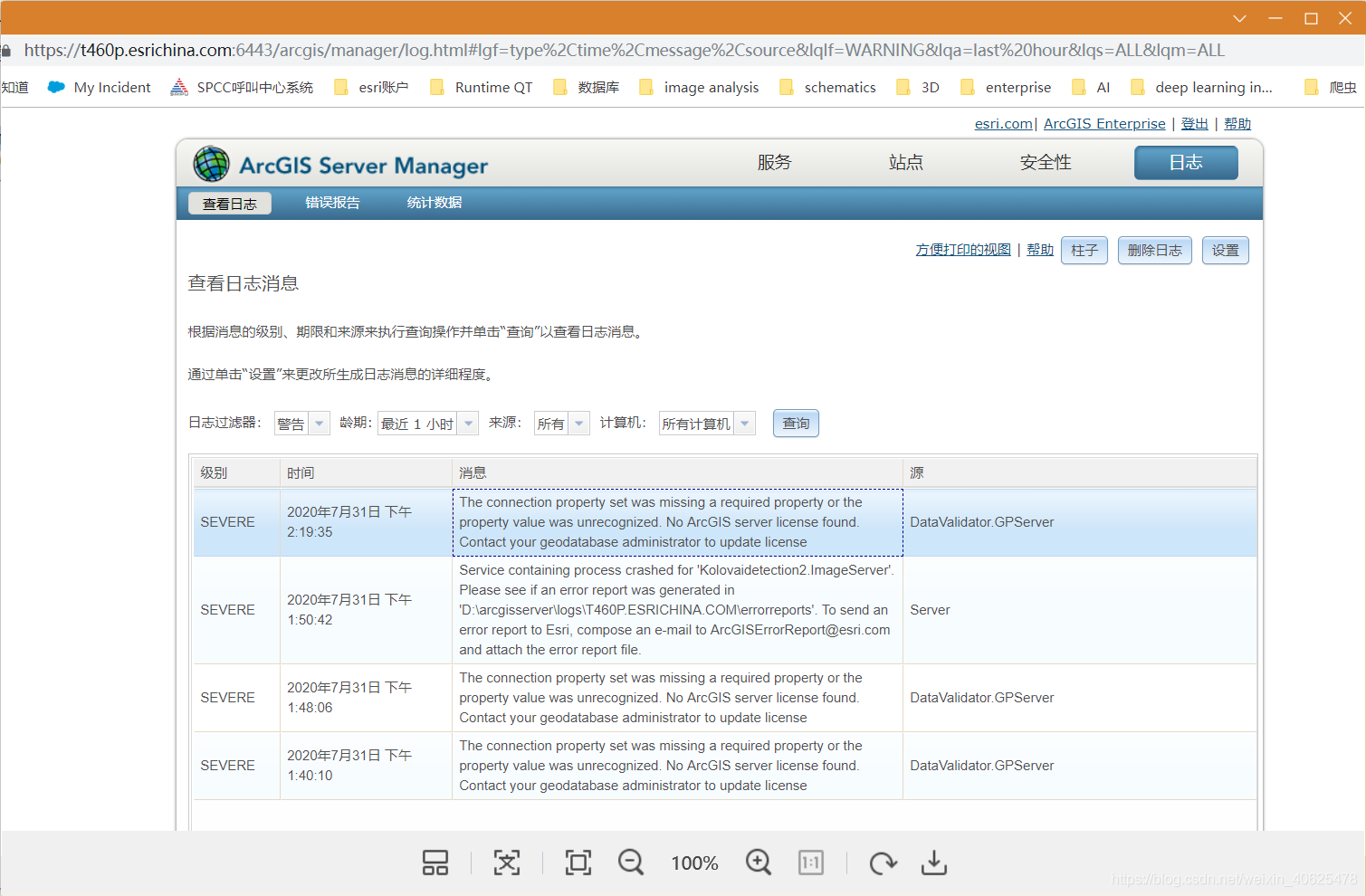This screenshot has height=896, width=1366.
Task: Click the 100% zoom level indicator
Action: click(694, 863)
